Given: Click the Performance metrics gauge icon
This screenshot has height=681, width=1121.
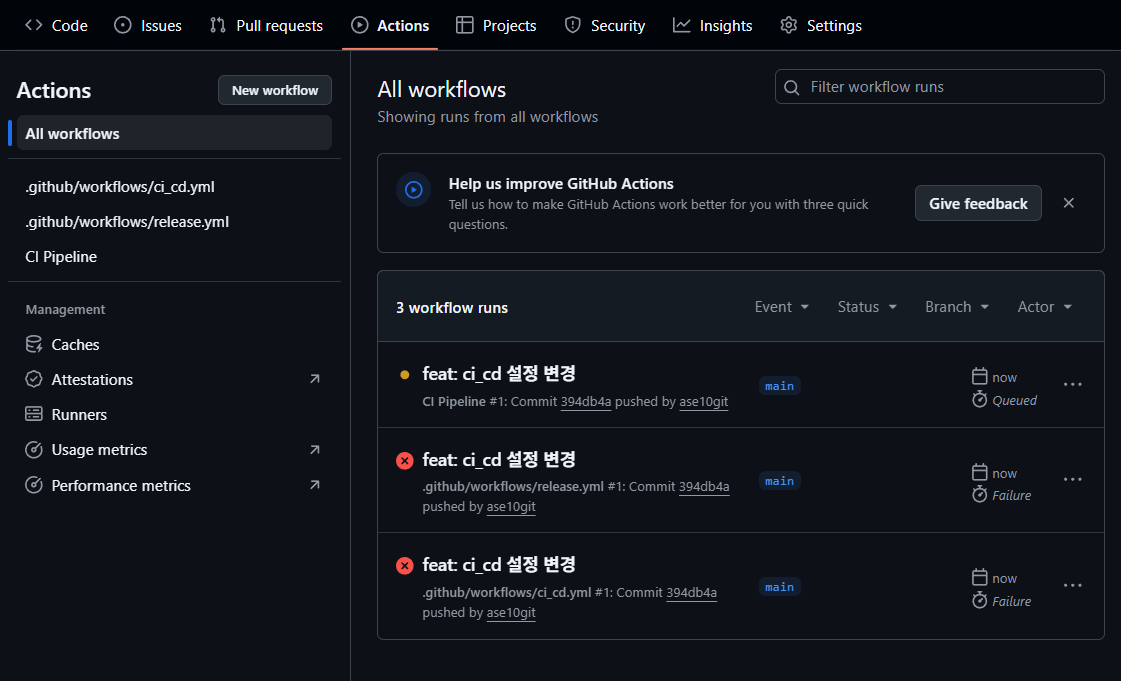Looking at the screenshot, I should pos(34,485).
